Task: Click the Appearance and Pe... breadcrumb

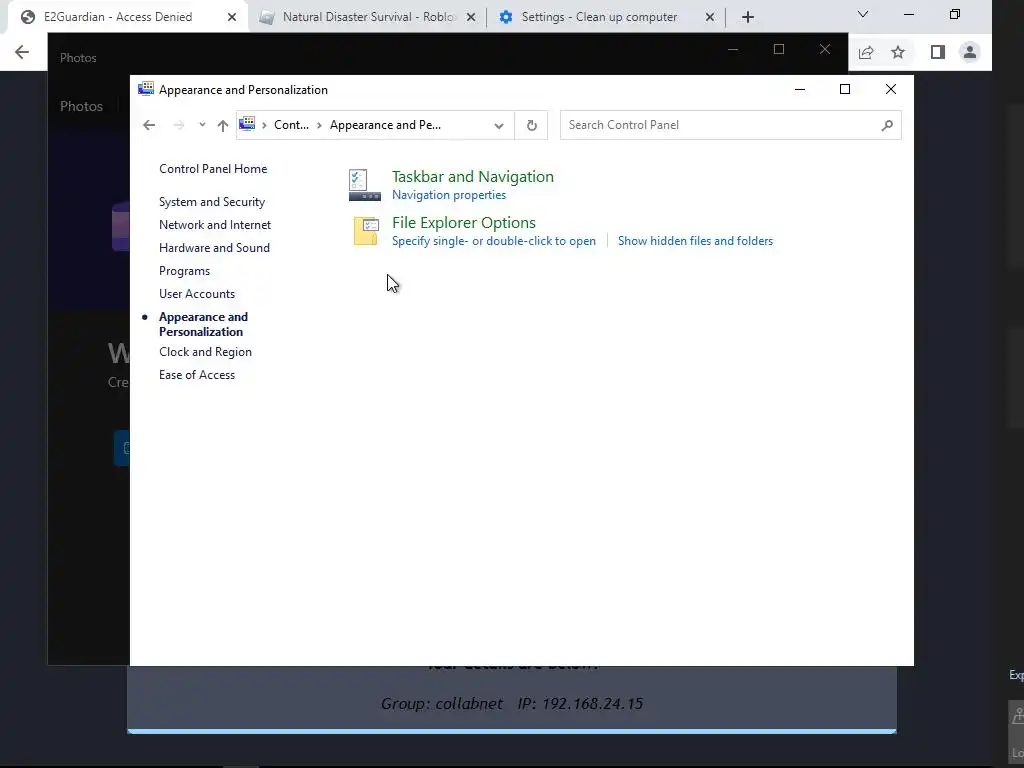Action: (x=385, y=125)
